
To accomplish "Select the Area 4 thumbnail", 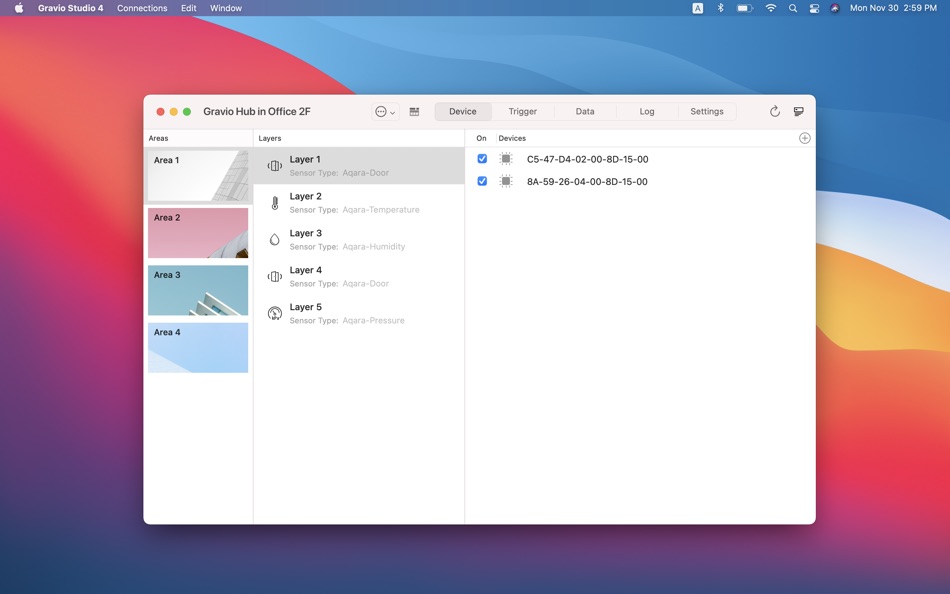I will [x=198, y=347].
